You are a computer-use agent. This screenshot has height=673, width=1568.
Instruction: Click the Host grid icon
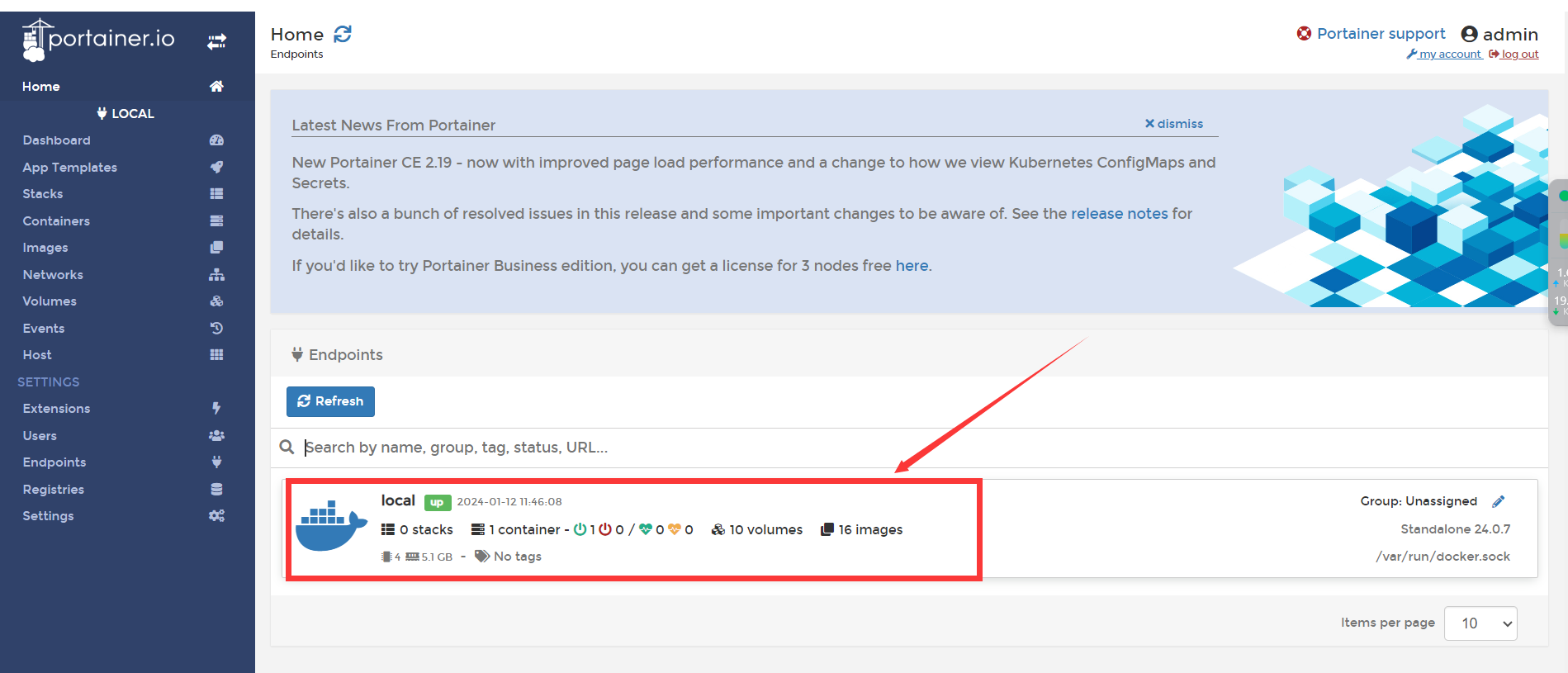[216, 354]
